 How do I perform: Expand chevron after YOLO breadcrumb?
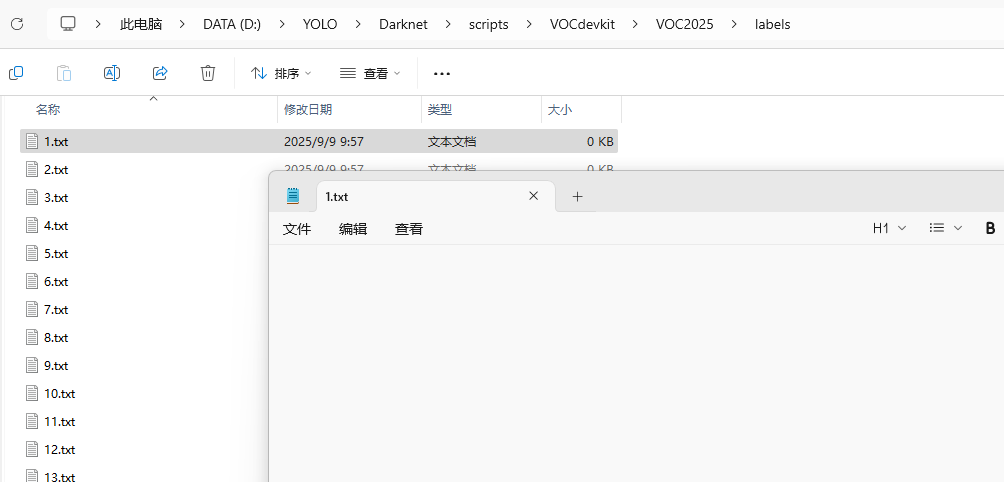pos(358,24)
